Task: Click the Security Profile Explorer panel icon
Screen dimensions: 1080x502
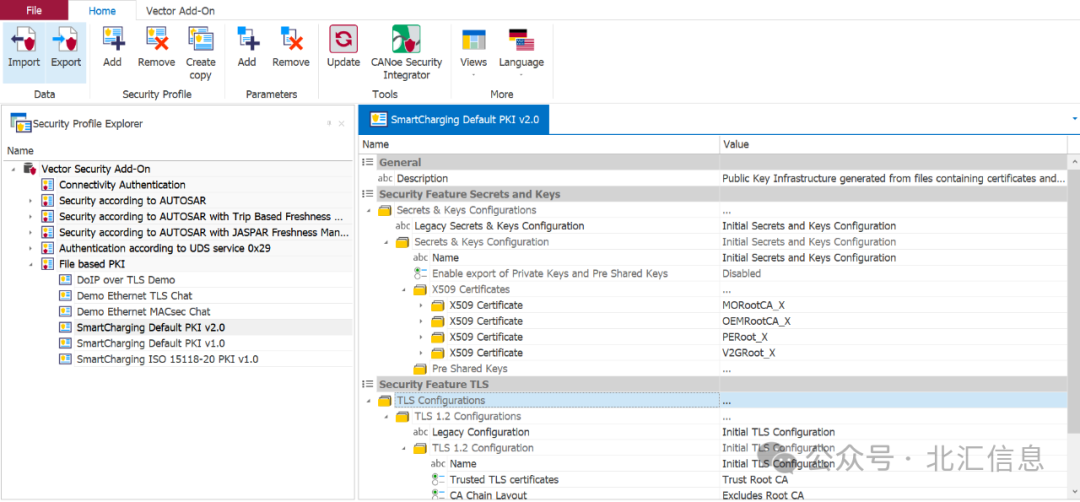Action: 21,124
